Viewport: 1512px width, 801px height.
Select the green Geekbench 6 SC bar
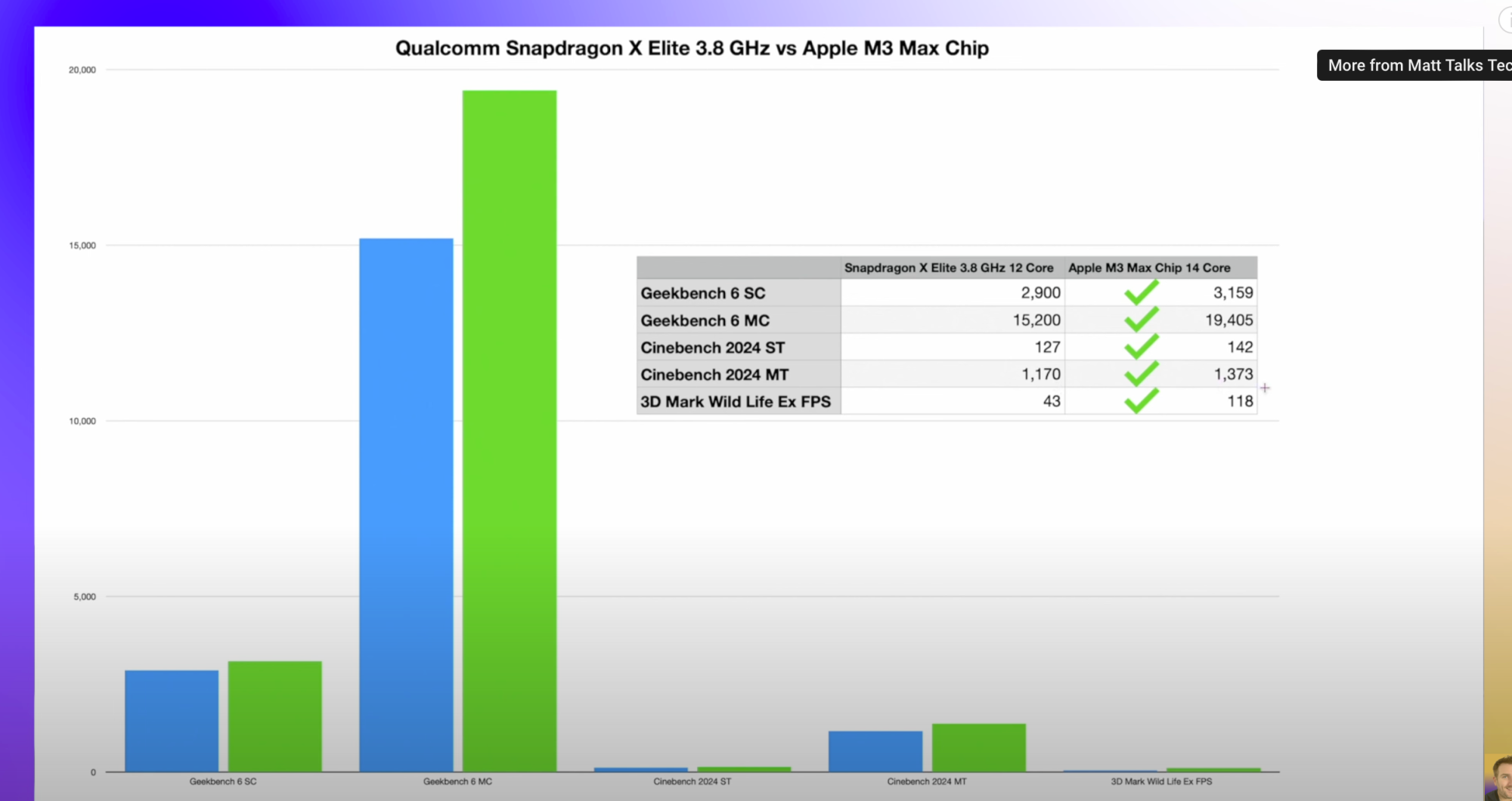275,716
